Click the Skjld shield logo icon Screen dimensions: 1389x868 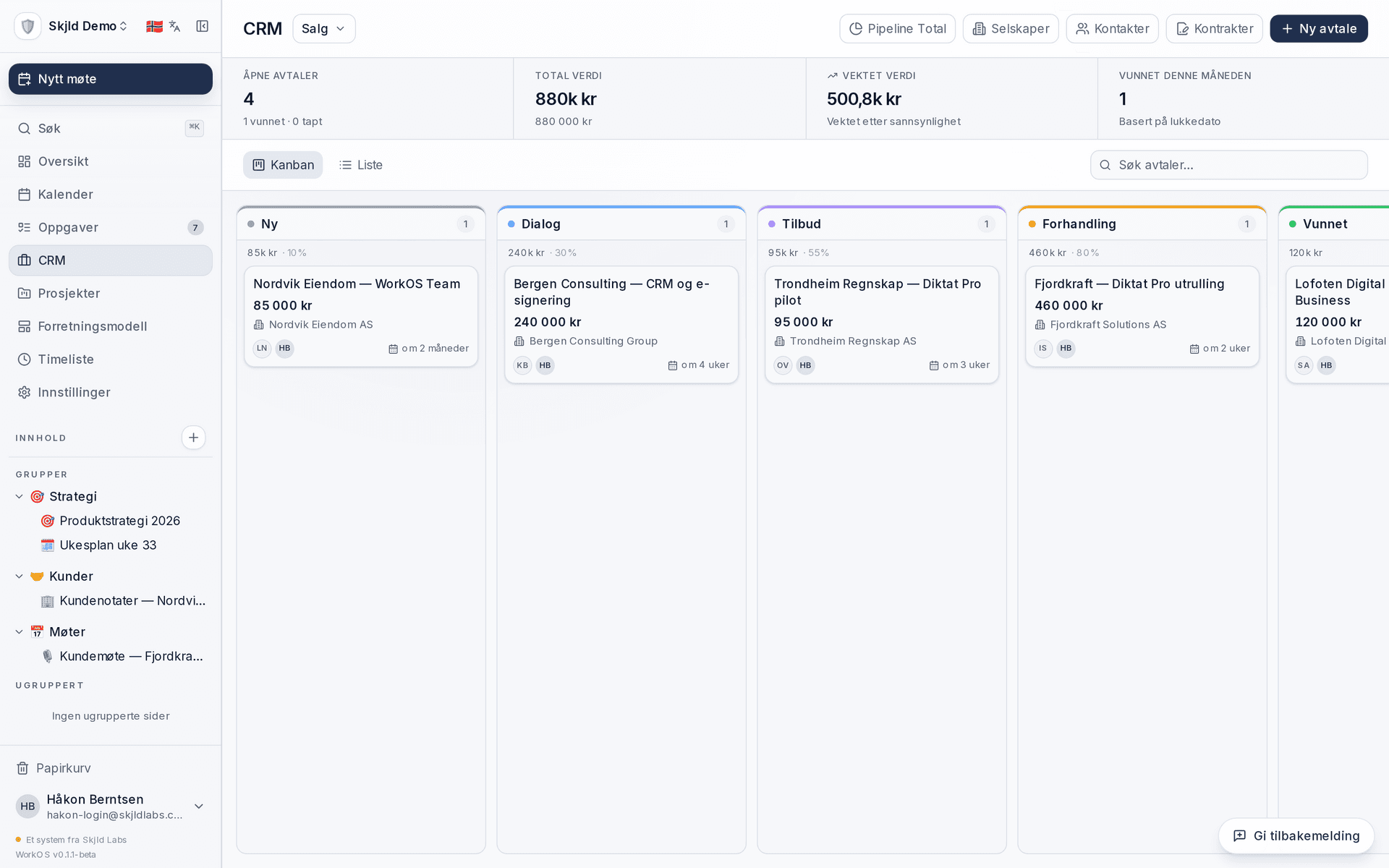(x=27, y=27)
